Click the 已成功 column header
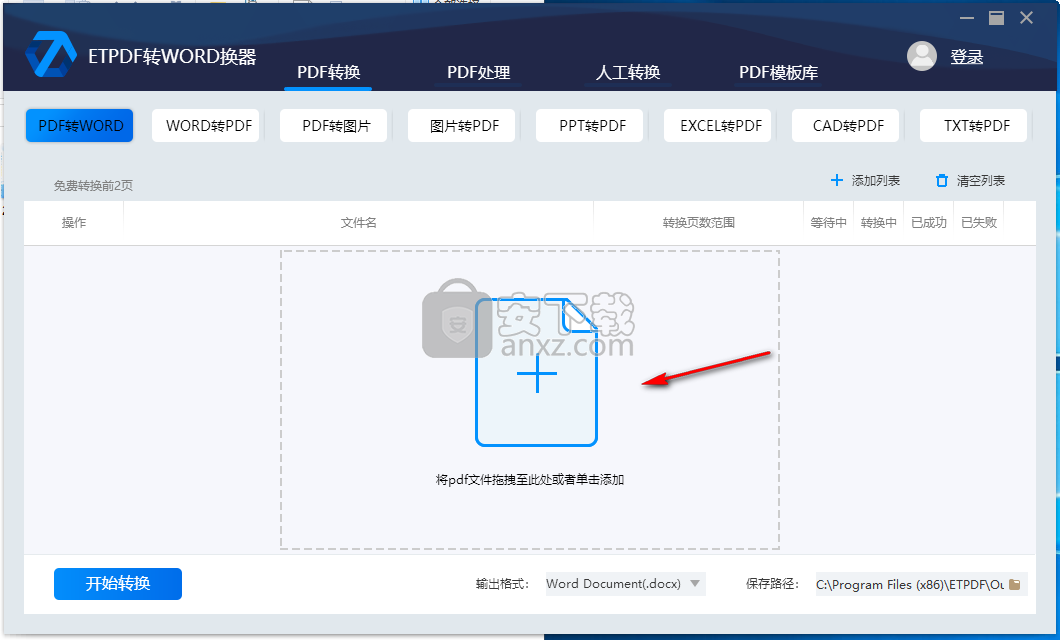 (928, 222)
